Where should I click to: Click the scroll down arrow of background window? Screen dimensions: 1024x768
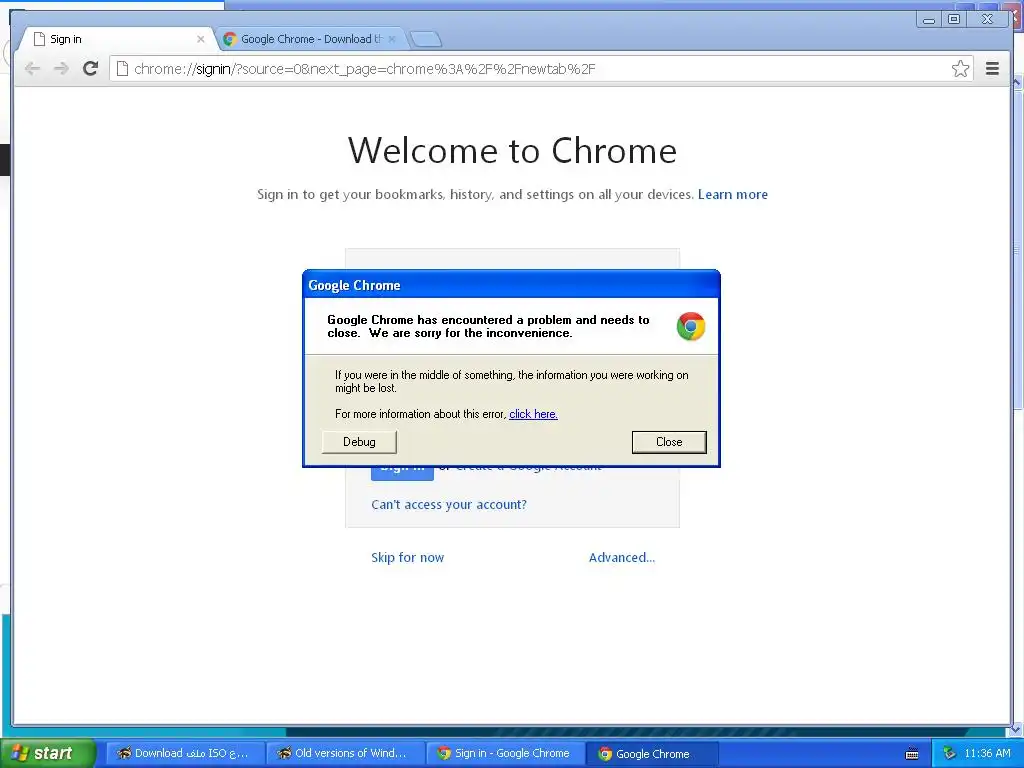[x=1017, y=729]
